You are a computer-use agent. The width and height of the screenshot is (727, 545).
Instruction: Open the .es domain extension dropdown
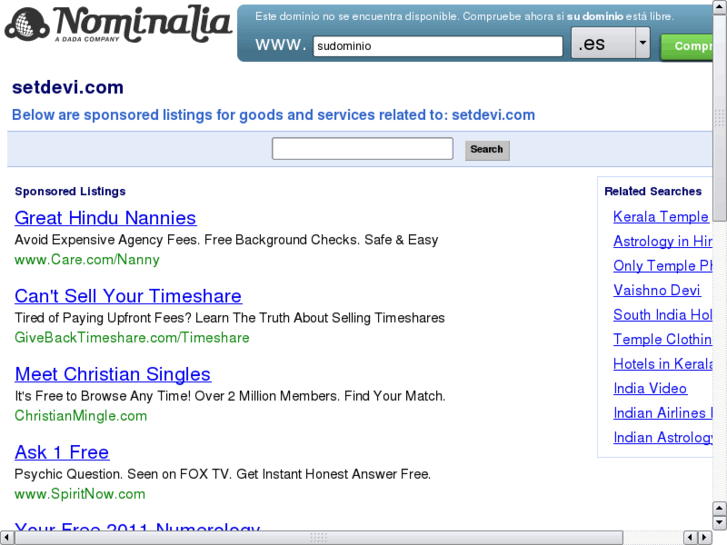point(611,43)
